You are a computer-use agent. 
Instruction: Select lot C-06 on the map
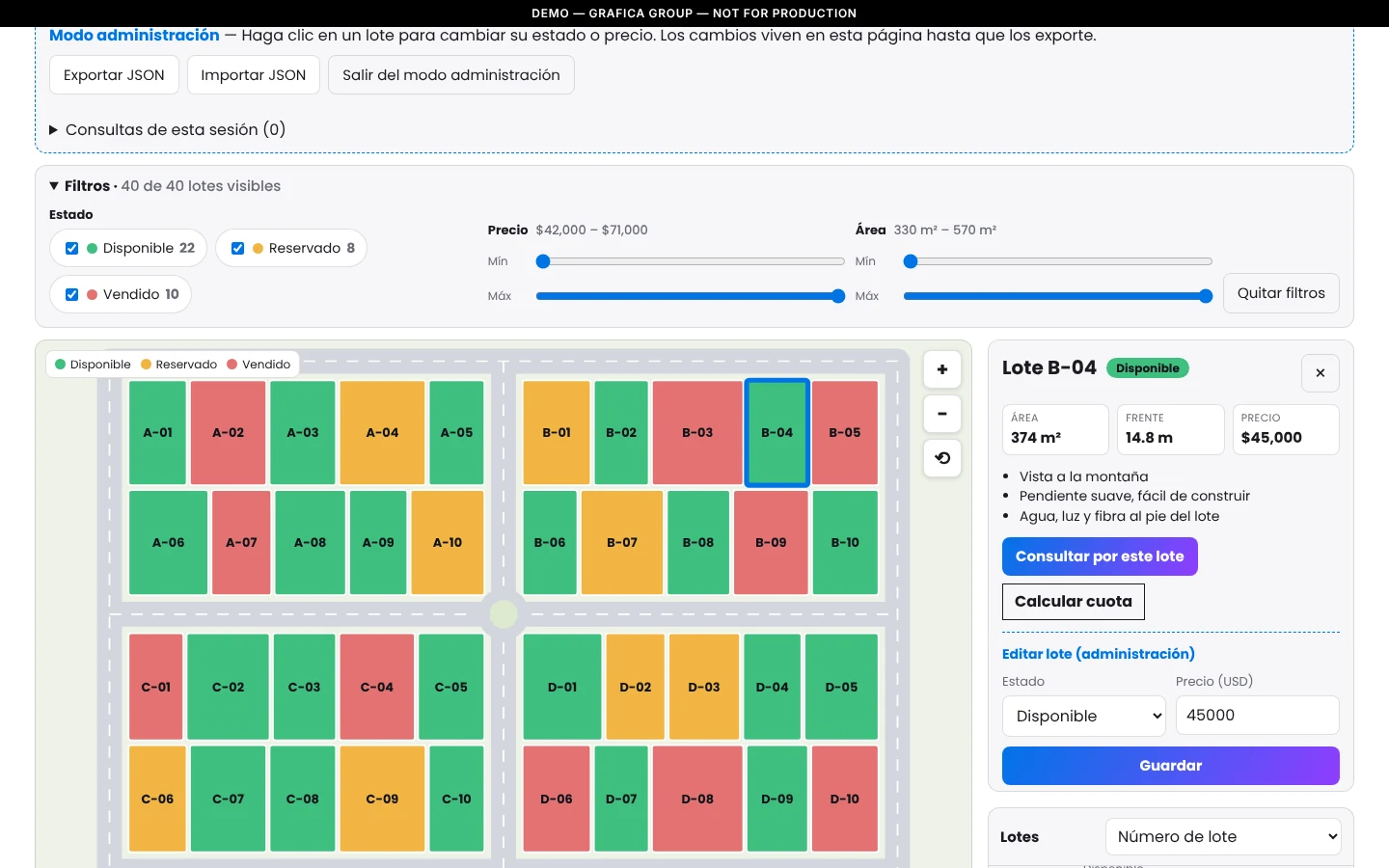click(157, 799)
